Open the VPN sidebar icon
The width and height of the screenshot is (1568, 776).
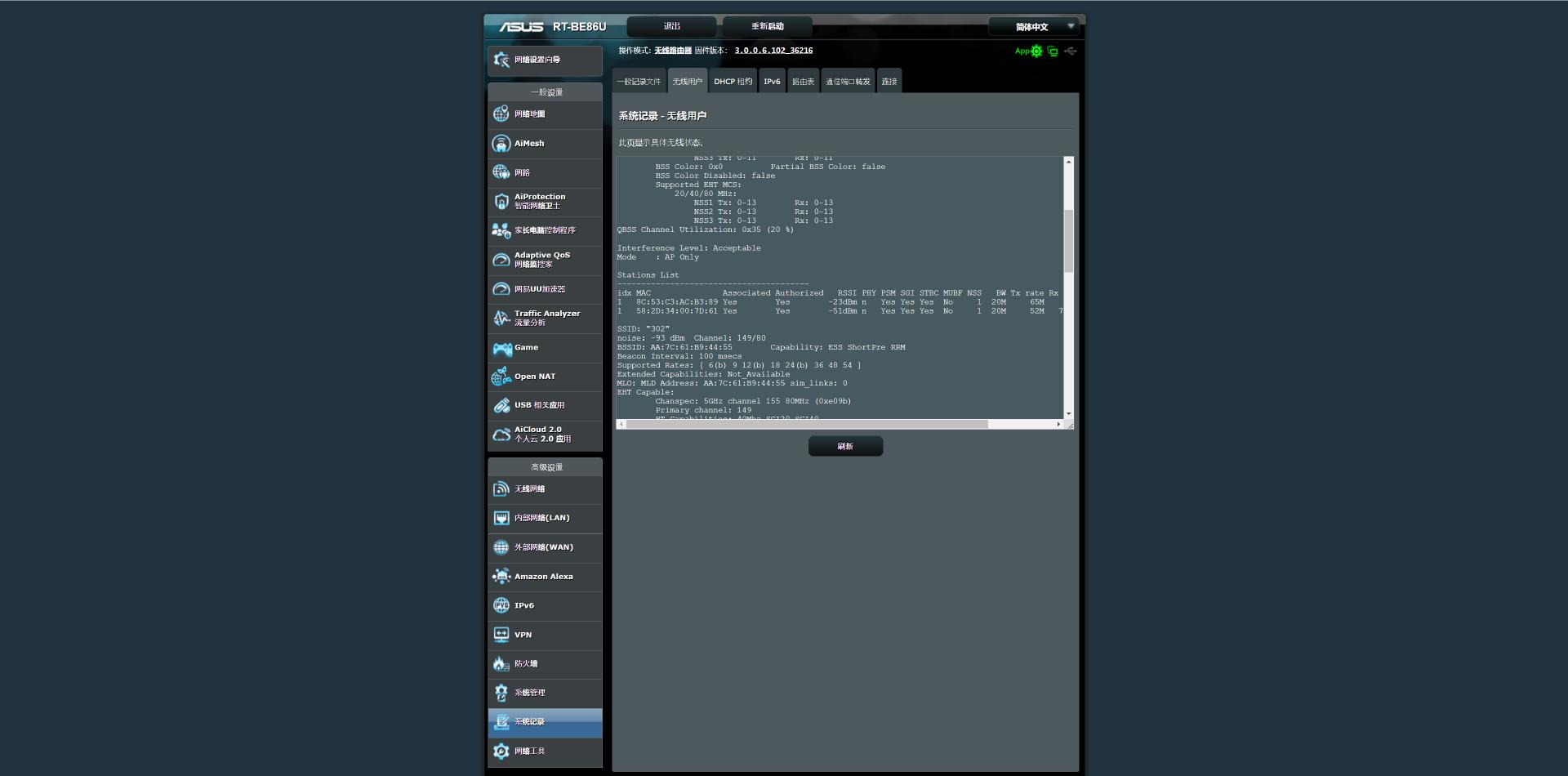pyautogui.click(x=501, y=635)
